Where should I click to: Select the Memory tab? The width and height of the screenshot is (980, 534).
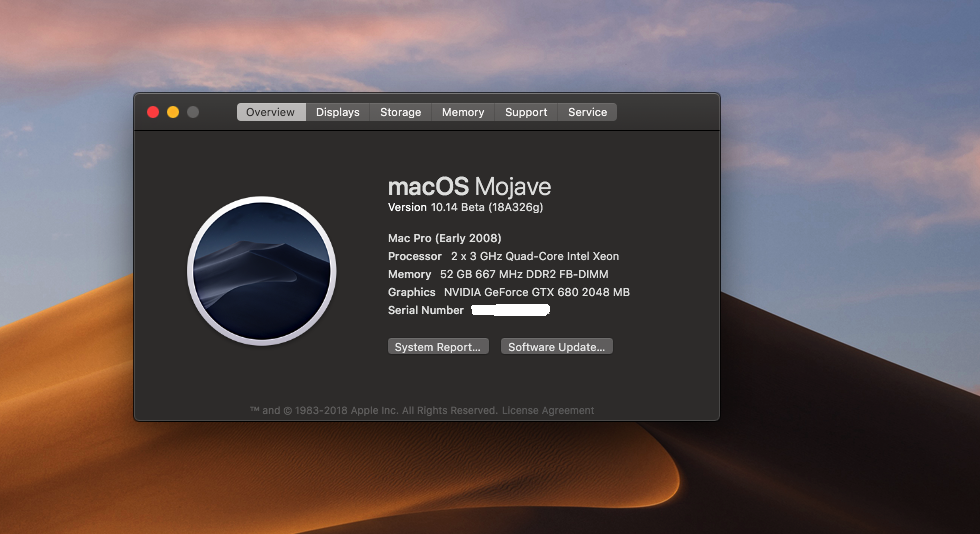coord(463,112)
